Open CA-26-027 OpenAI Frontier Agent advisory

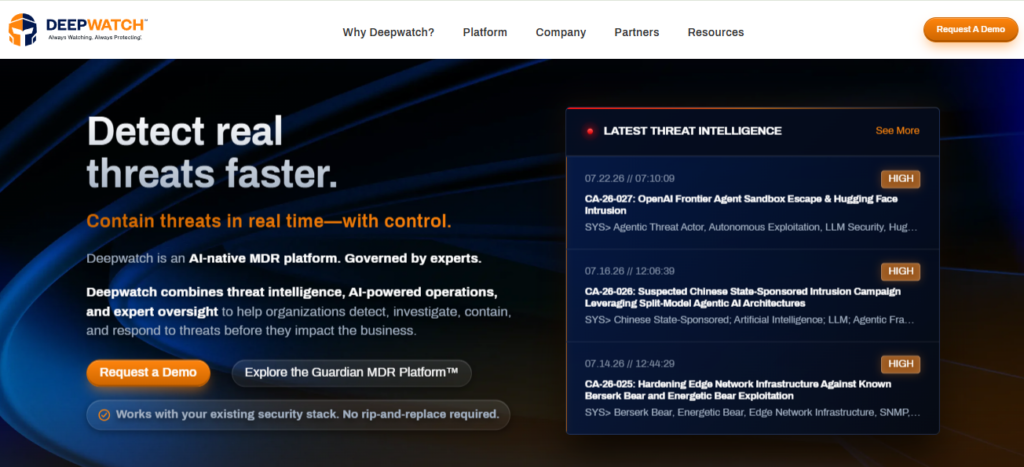[741, 204]
